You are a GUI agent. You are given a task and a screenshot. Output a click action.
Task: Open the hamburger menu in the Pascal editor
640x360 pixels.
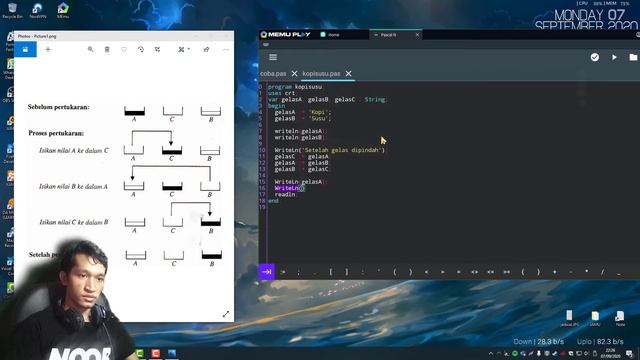(x=273, y=57)
